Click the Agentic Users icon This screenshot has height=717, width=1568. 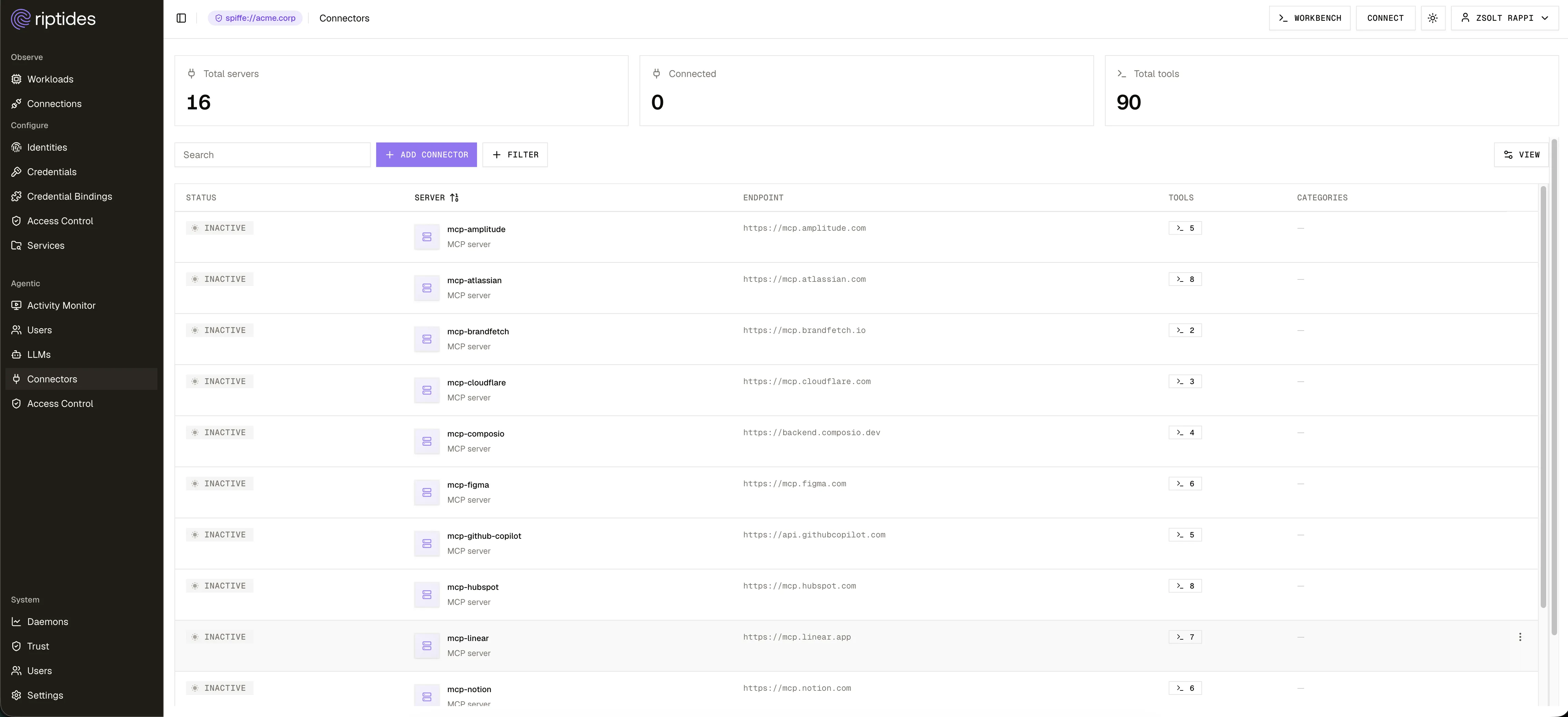pos(16,330)
